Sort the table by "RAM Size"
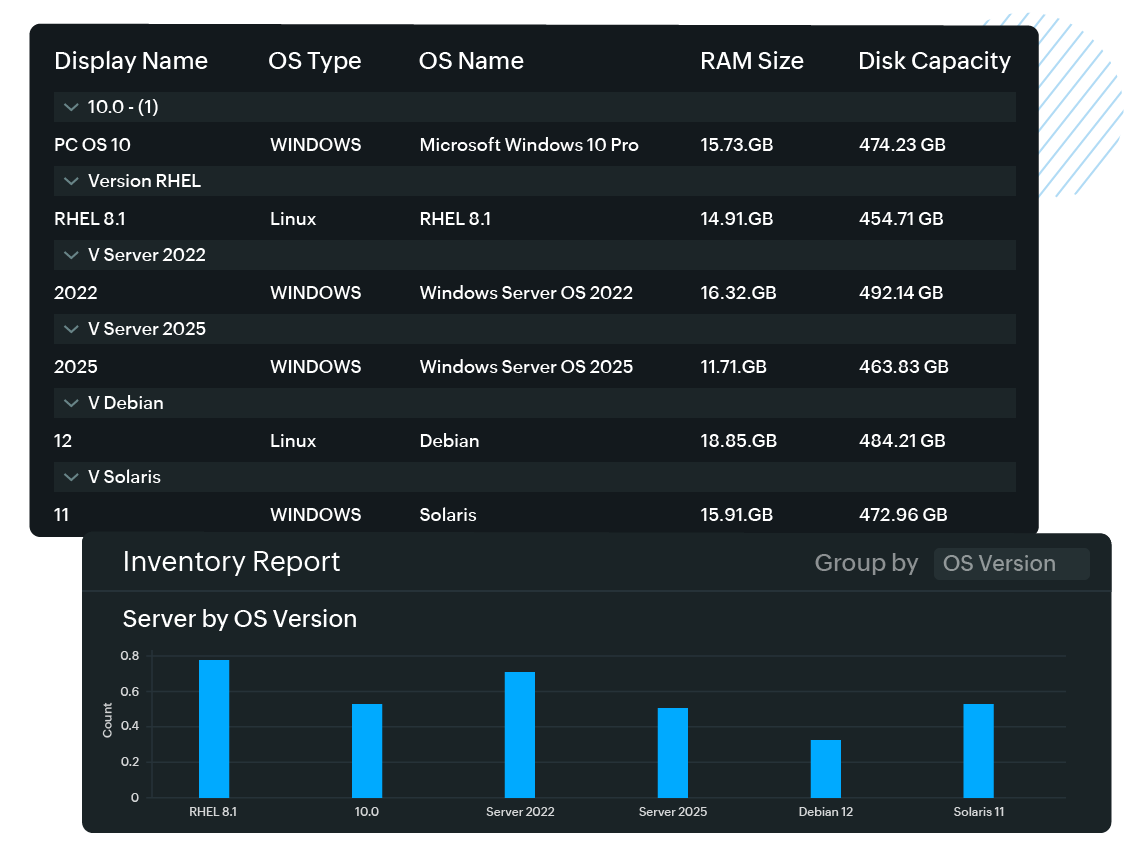1140x864 pixels. point(752,61)
